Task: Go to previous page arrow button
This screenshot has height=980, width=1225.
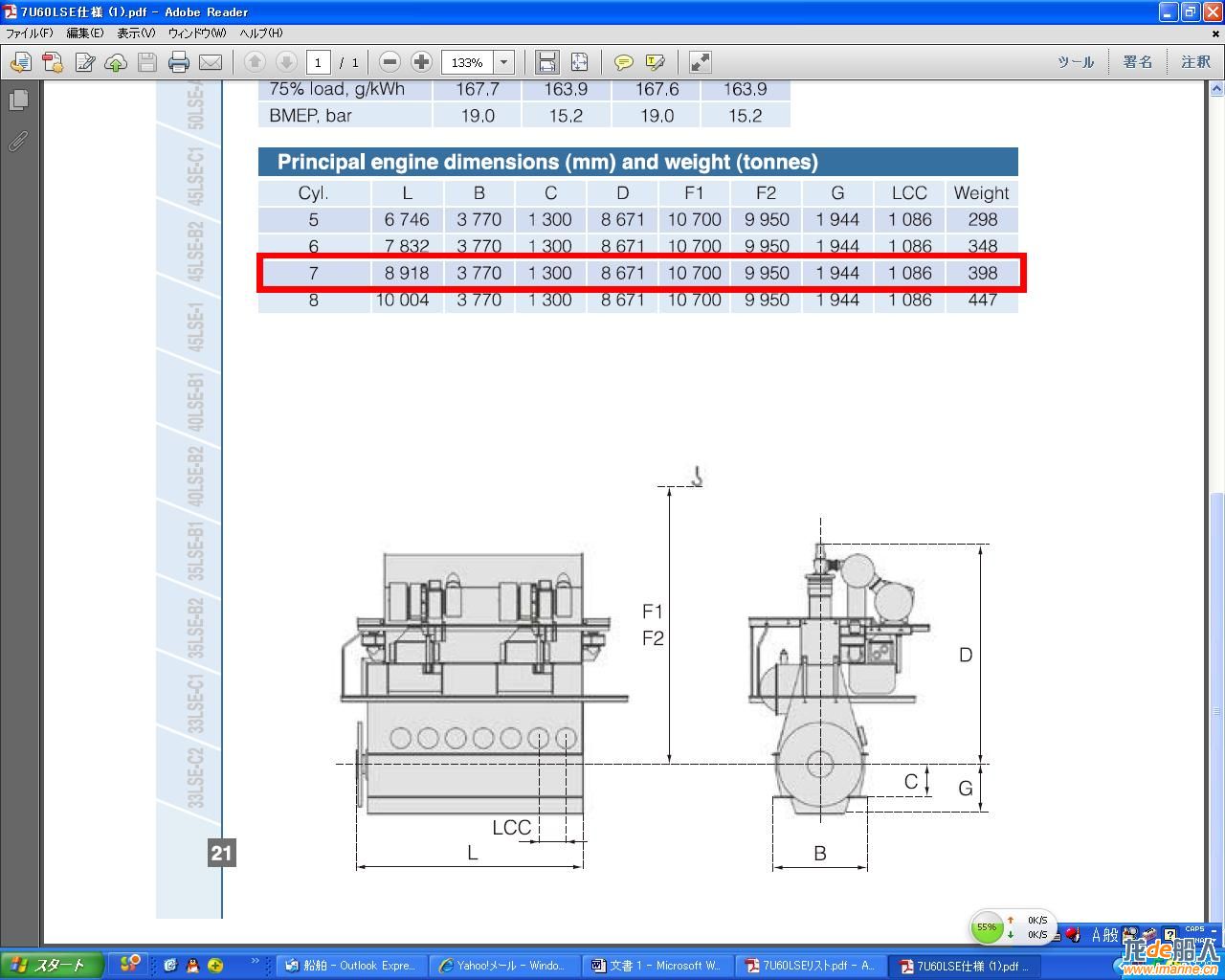Action: point(255,62)
